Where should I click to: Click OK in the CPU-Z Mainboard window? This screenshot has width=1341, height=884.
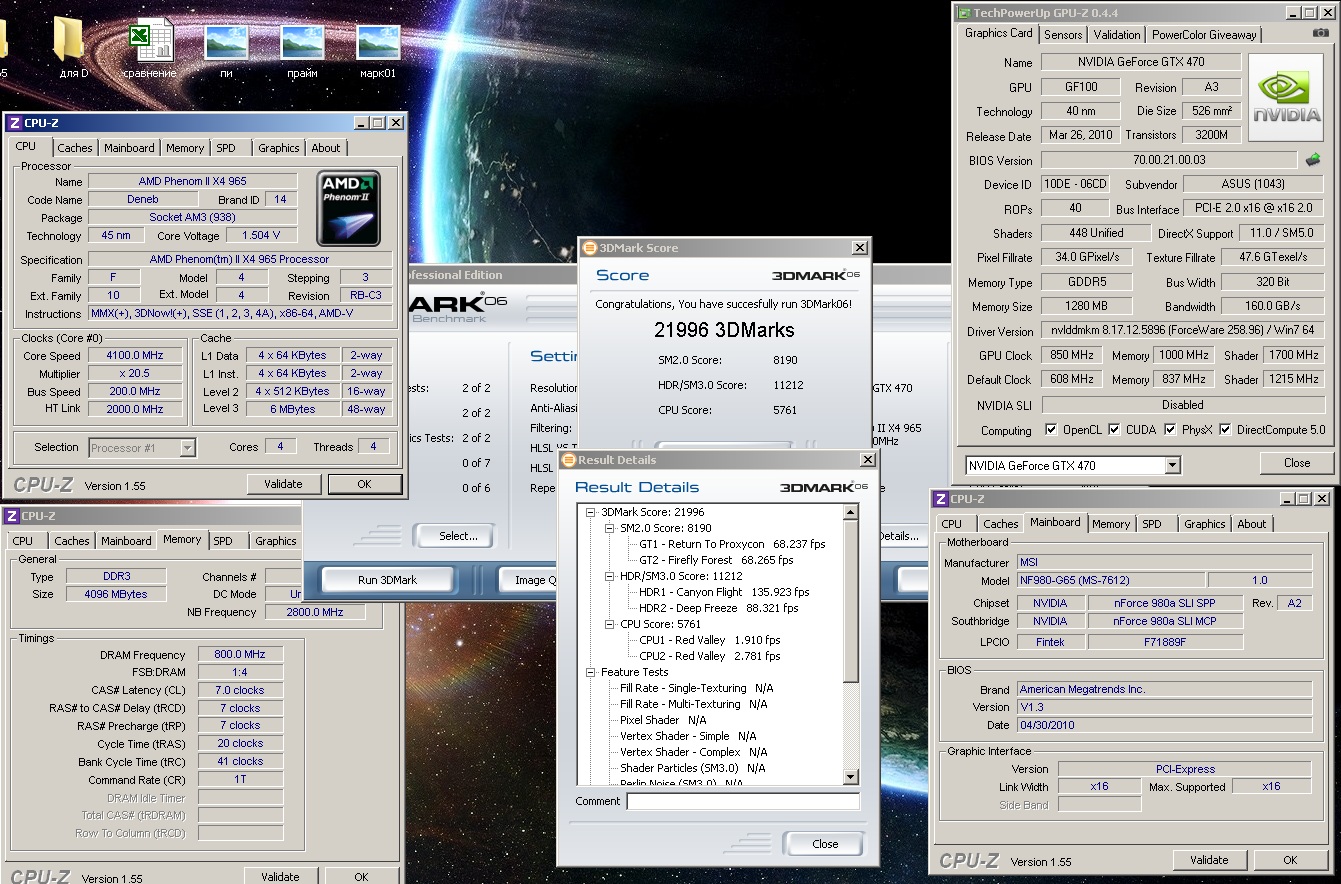(x=1290, y=860)
